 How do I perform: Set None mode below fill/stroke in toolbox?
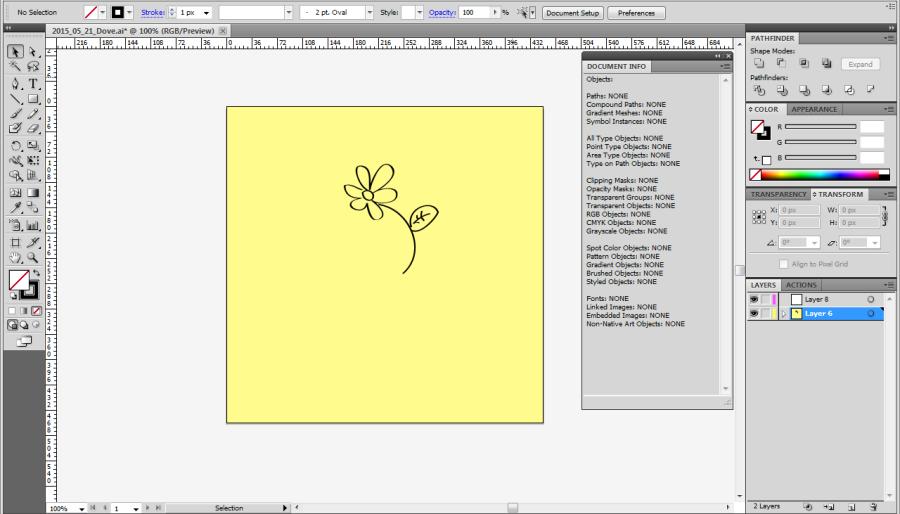(37, 310)
